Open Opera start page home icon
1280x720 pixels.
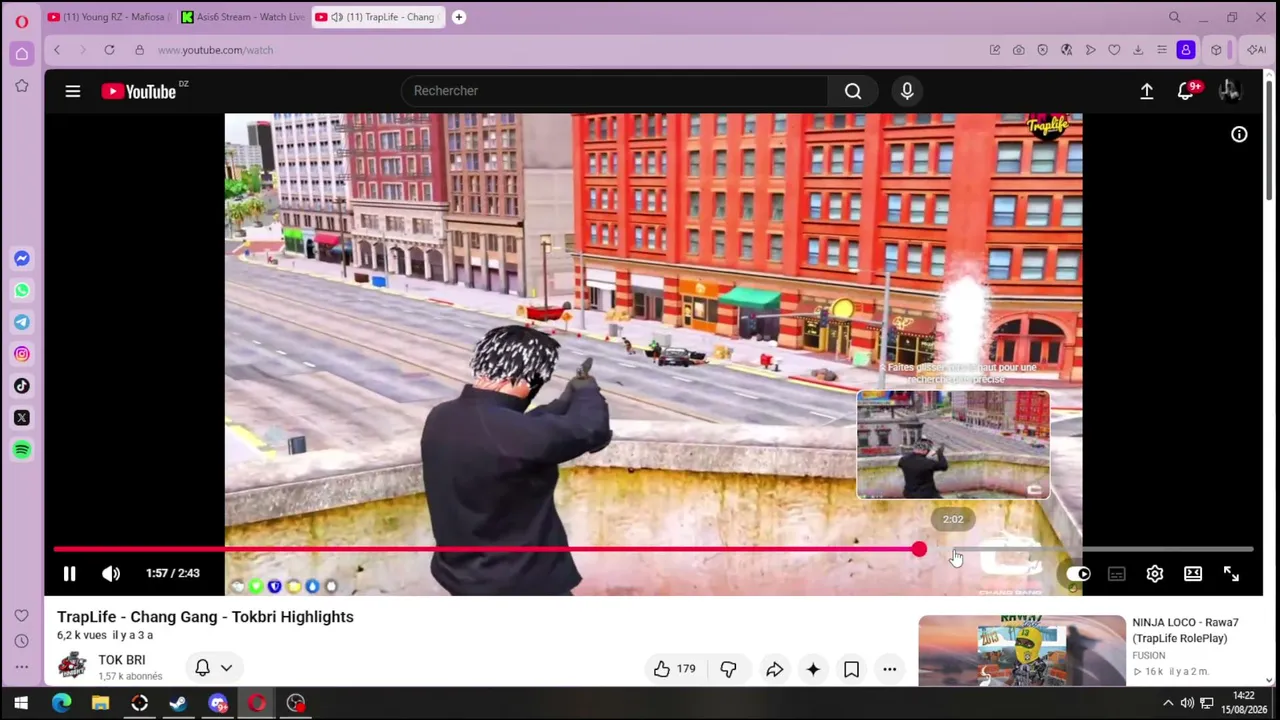(x=21, y=54)
